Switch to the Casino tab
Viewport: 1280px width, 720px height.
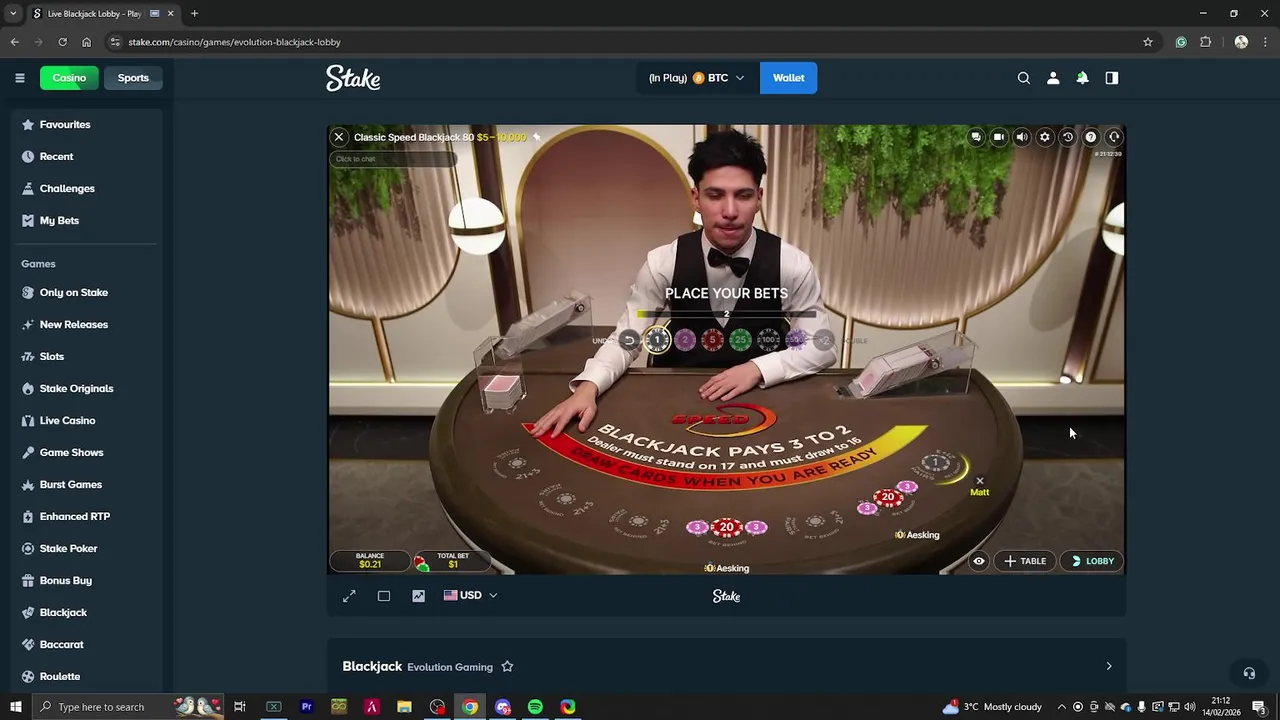pyautogui.click(x=69, y=78)
